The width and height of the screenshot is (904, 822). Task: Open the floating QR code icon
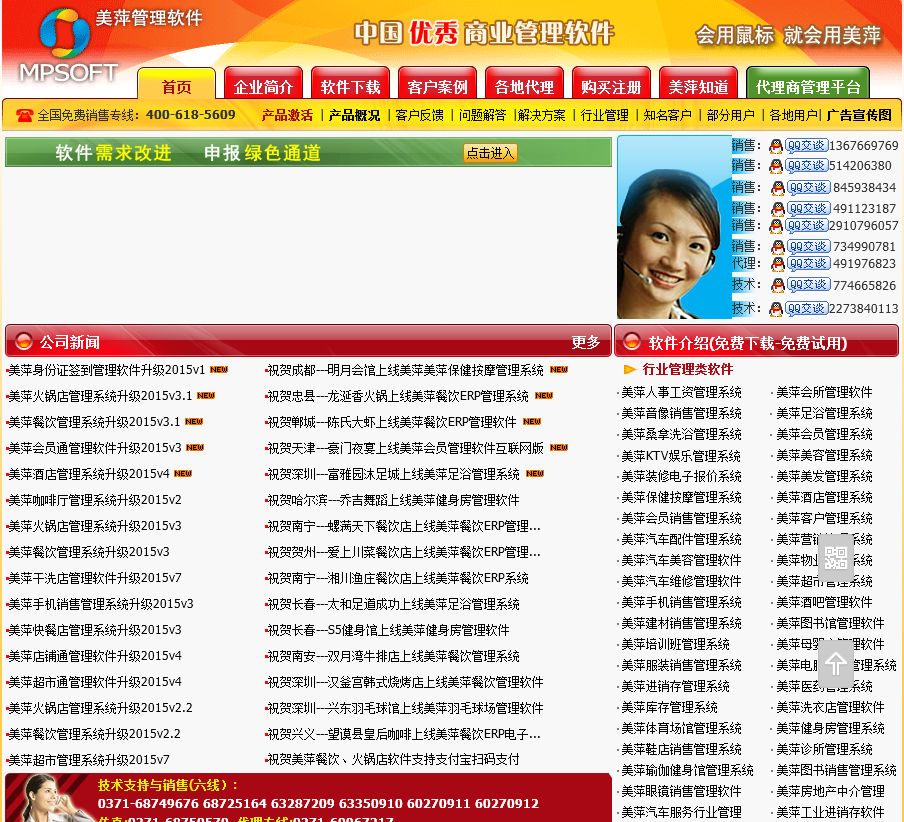coord(835,557)
